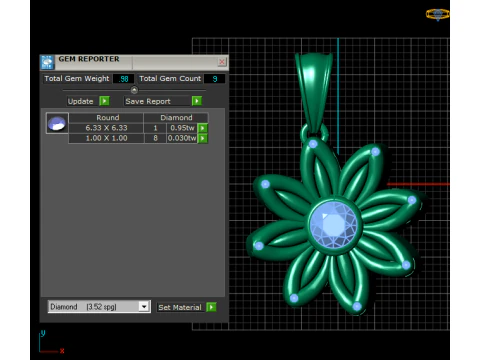Open the Diamond material dropdown arrow

(144, 307)
